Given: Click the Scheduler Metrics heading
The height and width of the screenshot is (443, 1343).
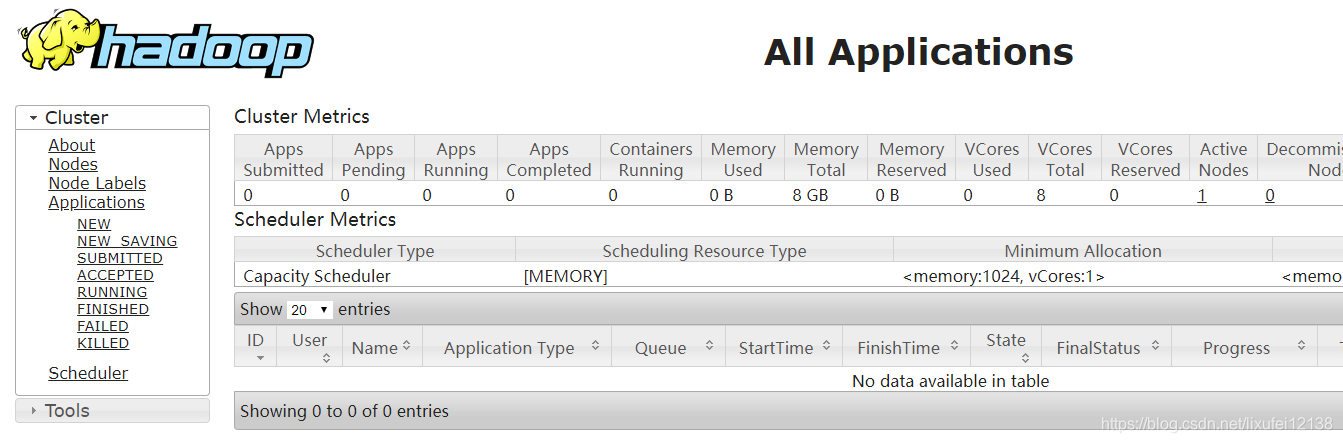Looking at the screenshot, I should click(x=315, y=219).
